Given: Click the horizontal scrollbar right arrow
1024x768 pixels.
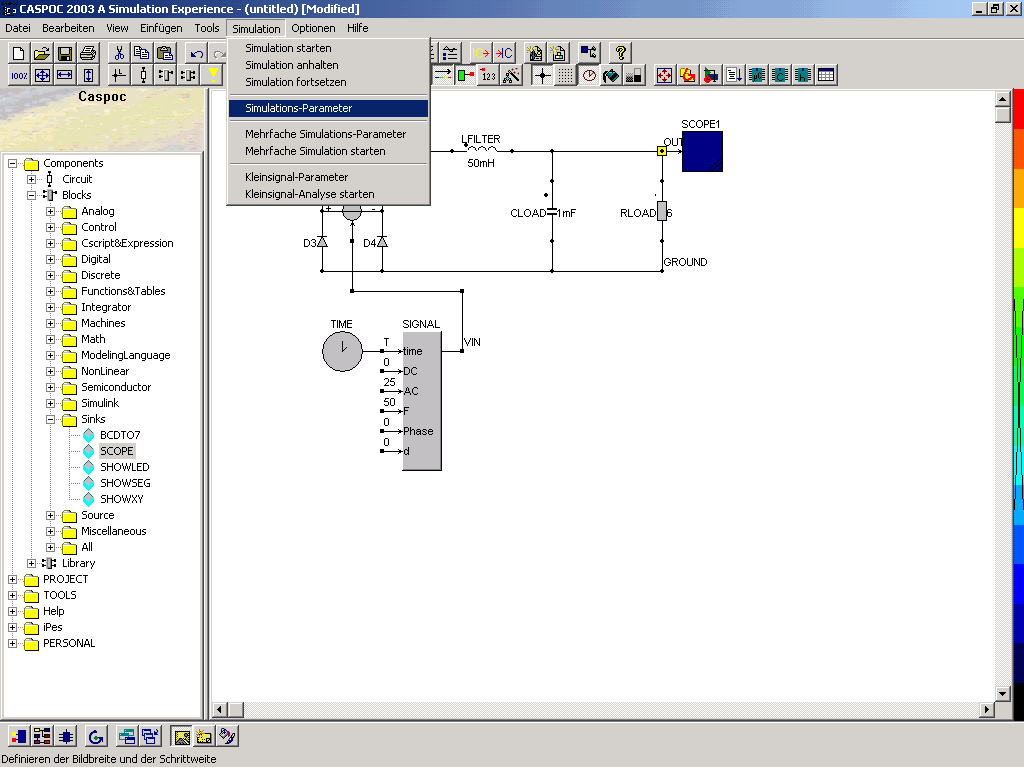Looking at the screenshot, I should pos(987,709).
